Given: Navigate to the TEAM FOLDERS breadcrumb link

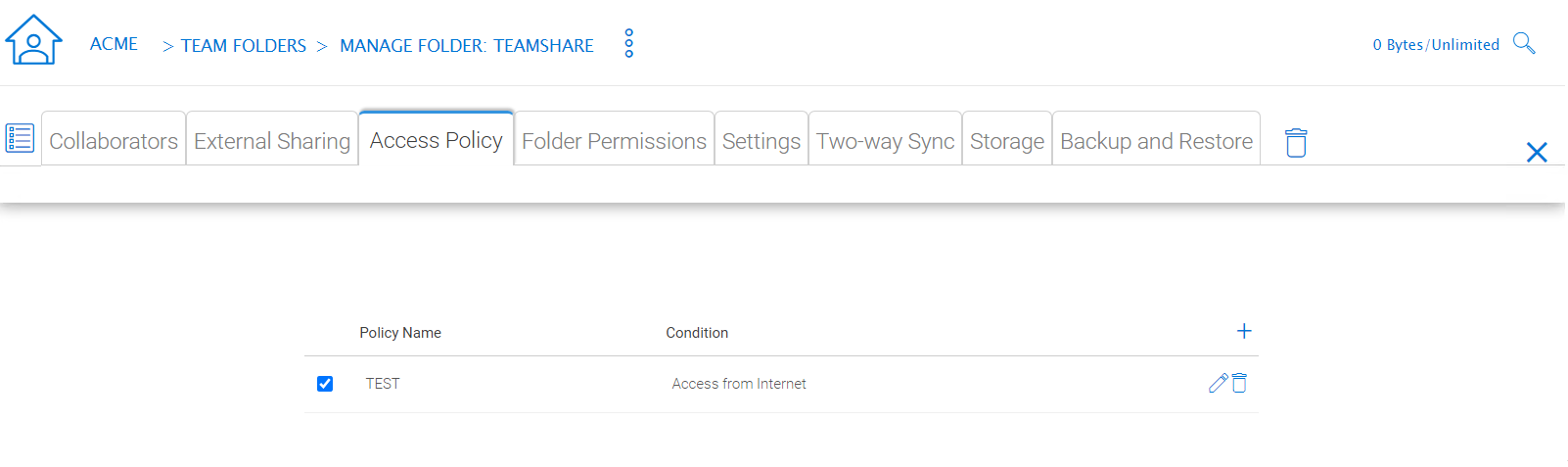Looking at the screenshot, I should 244,46.
